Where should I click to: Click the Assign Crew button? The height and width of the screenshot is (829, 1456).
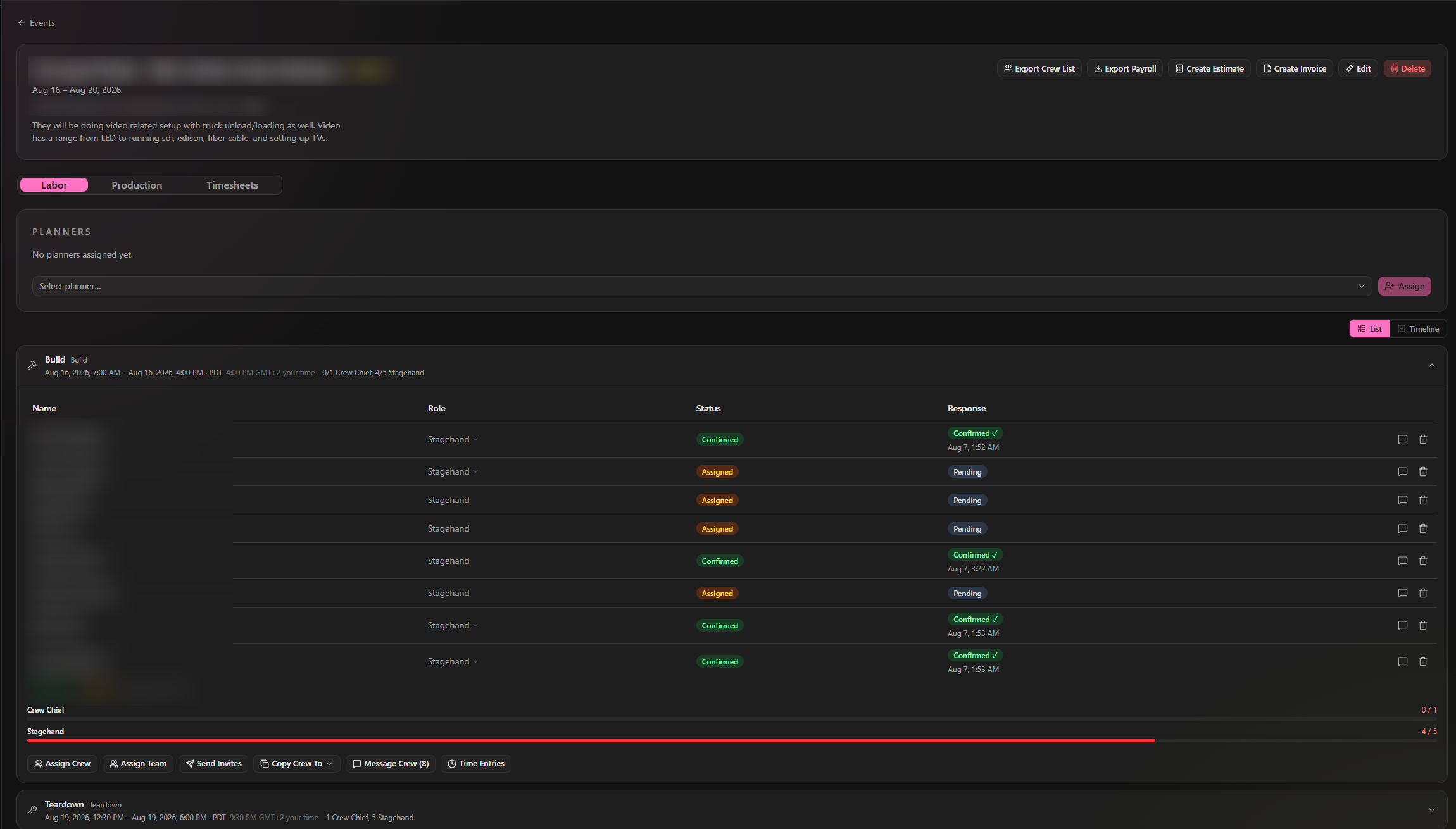click(x=62, y=763)
